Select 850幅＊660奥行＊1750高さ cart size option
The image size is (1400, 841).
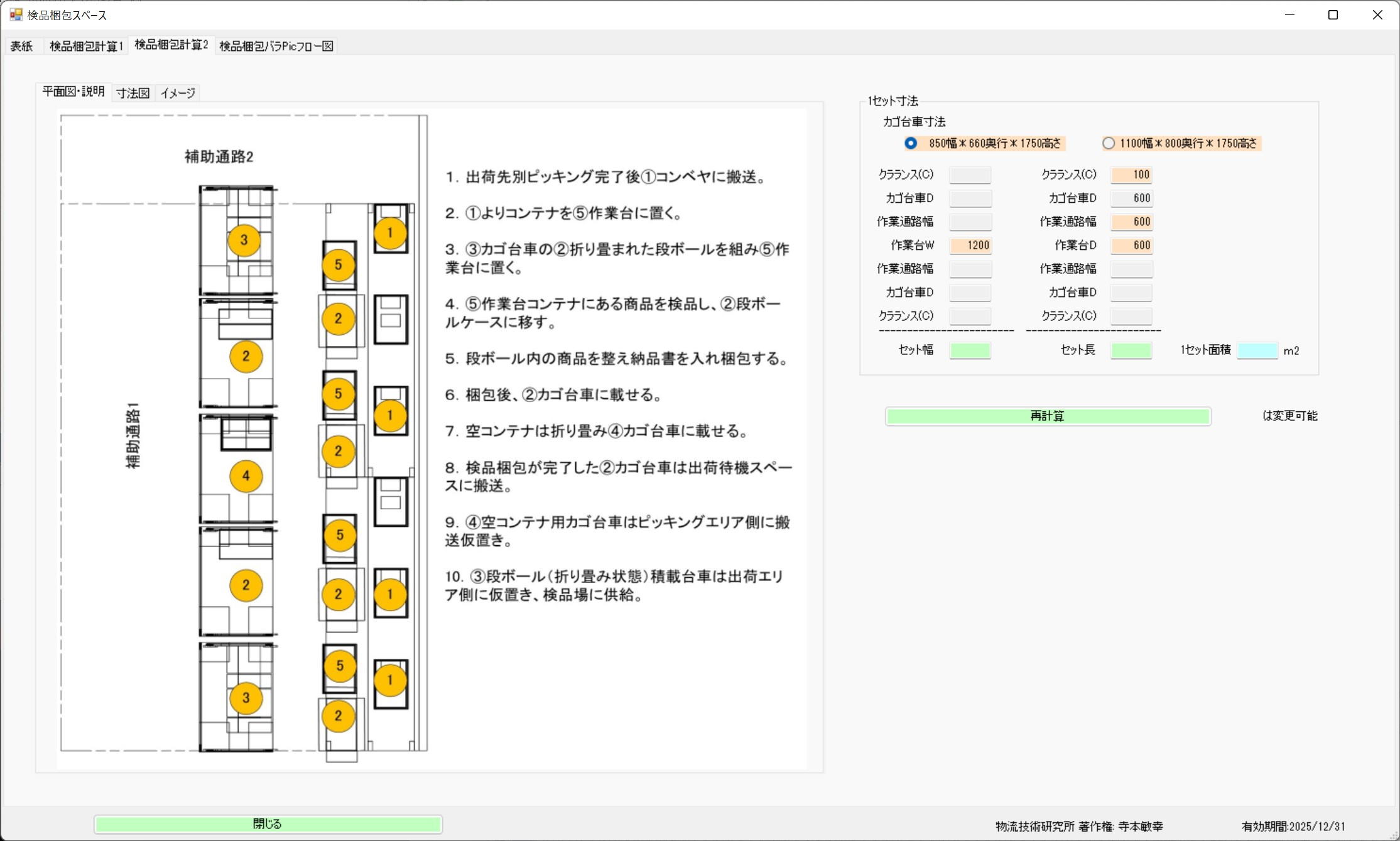(911, 143)
